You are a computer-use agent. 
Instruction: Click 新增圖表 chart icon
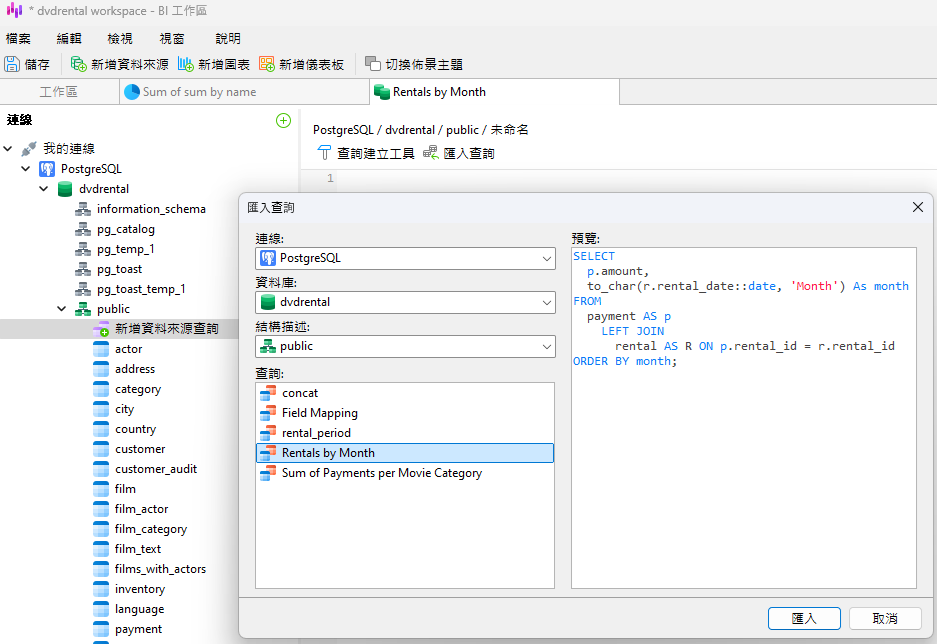(186, 64)
